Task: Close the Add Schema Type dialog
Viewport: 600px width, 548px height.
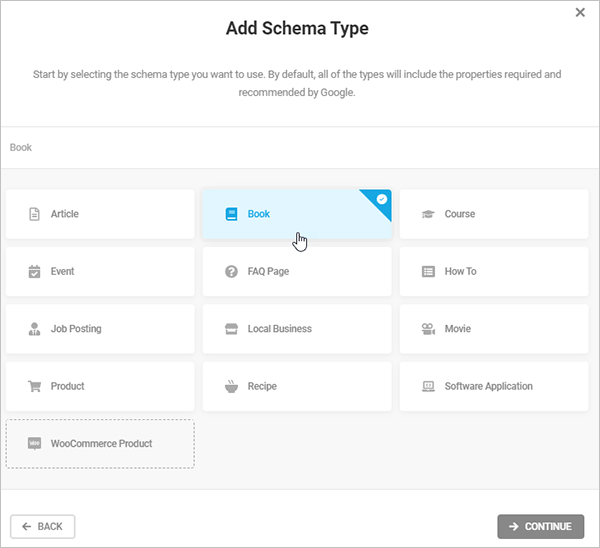Action: pyautogui.click(x=580, y=13)
